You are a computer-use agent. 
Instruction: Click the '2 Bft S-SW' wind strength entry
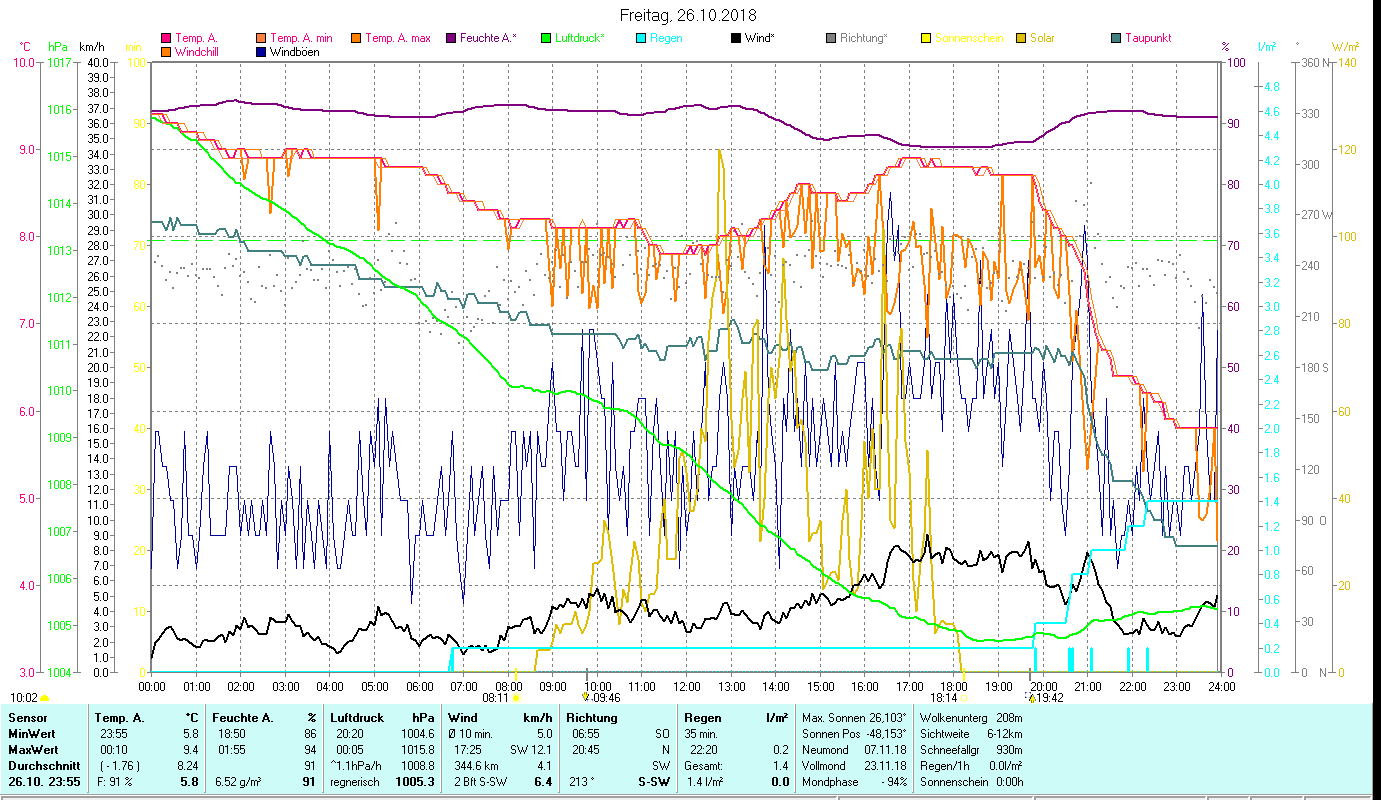point(479,782)
